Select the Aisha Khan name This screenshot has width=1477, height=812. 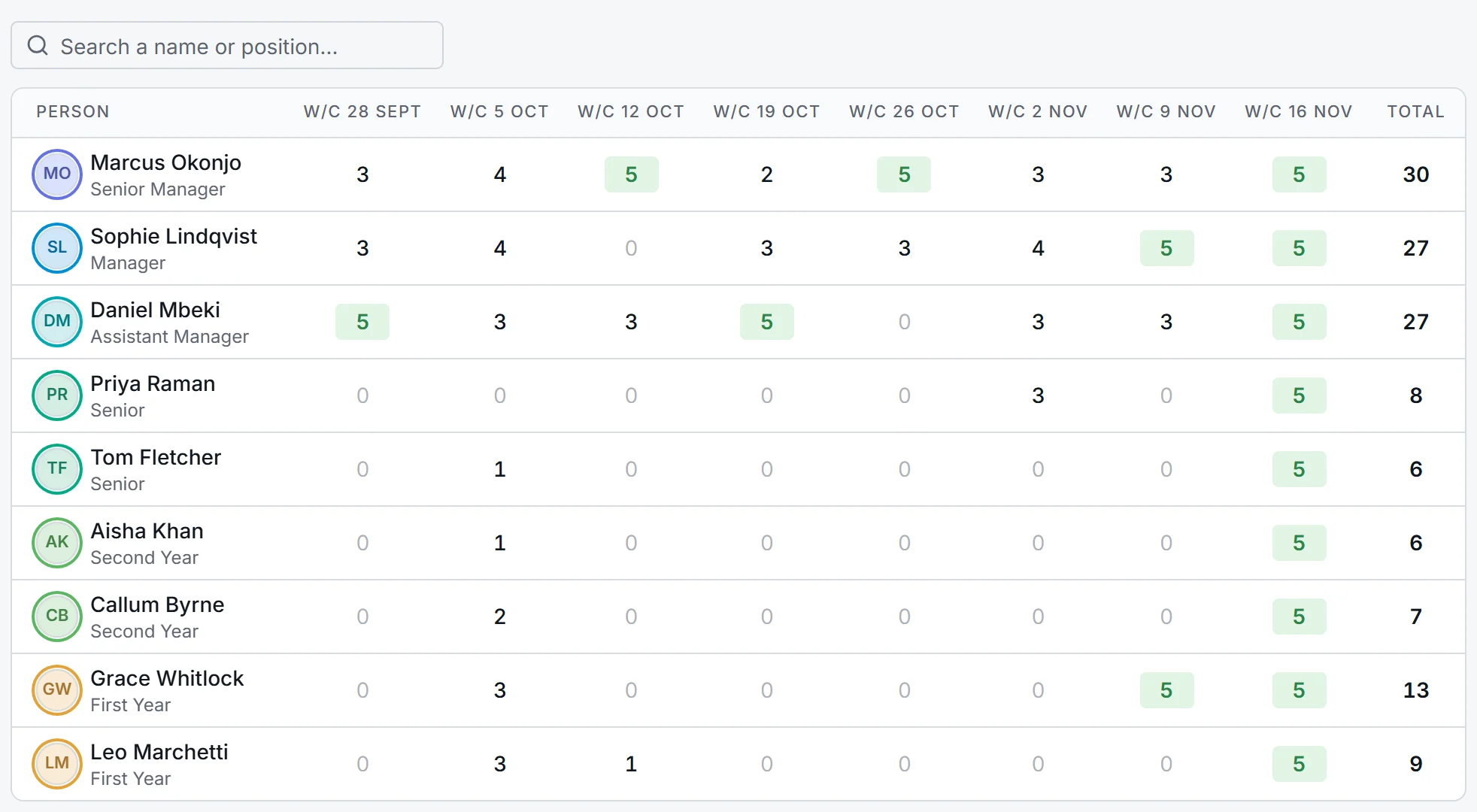point(147,531)
